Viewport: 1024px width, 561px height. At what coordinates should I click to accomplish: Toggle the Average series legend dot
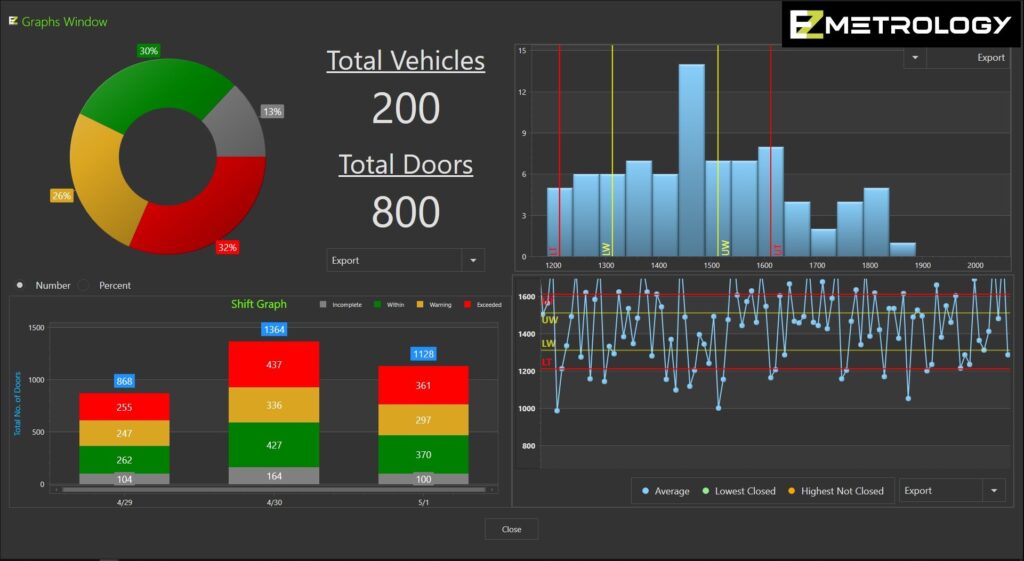[x=646, y=491]
